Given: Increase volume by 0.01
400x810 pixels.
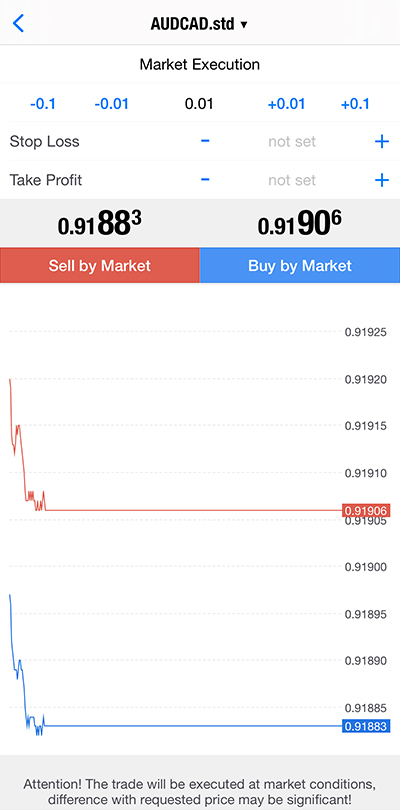Looking at the screenshot, I should (286, 104).
